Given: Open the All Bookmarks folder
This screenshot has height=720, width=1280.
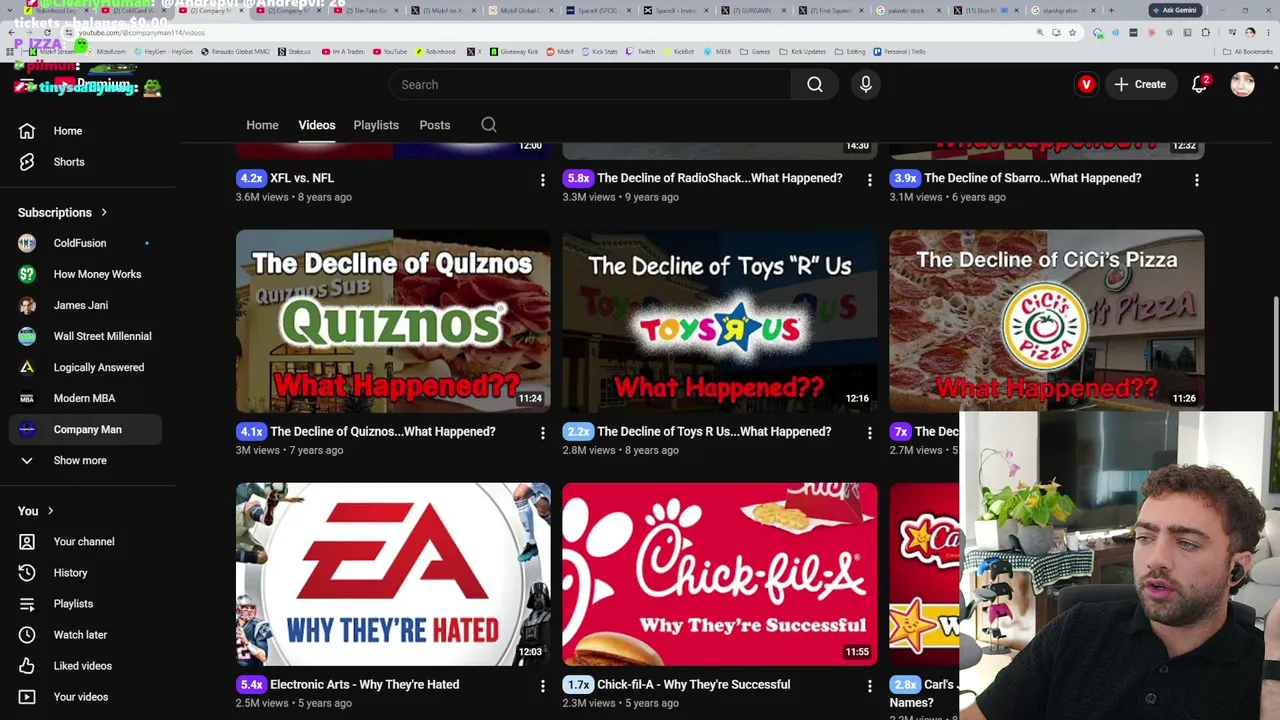Looking at the screenshot, I should tap(1249, 51).
